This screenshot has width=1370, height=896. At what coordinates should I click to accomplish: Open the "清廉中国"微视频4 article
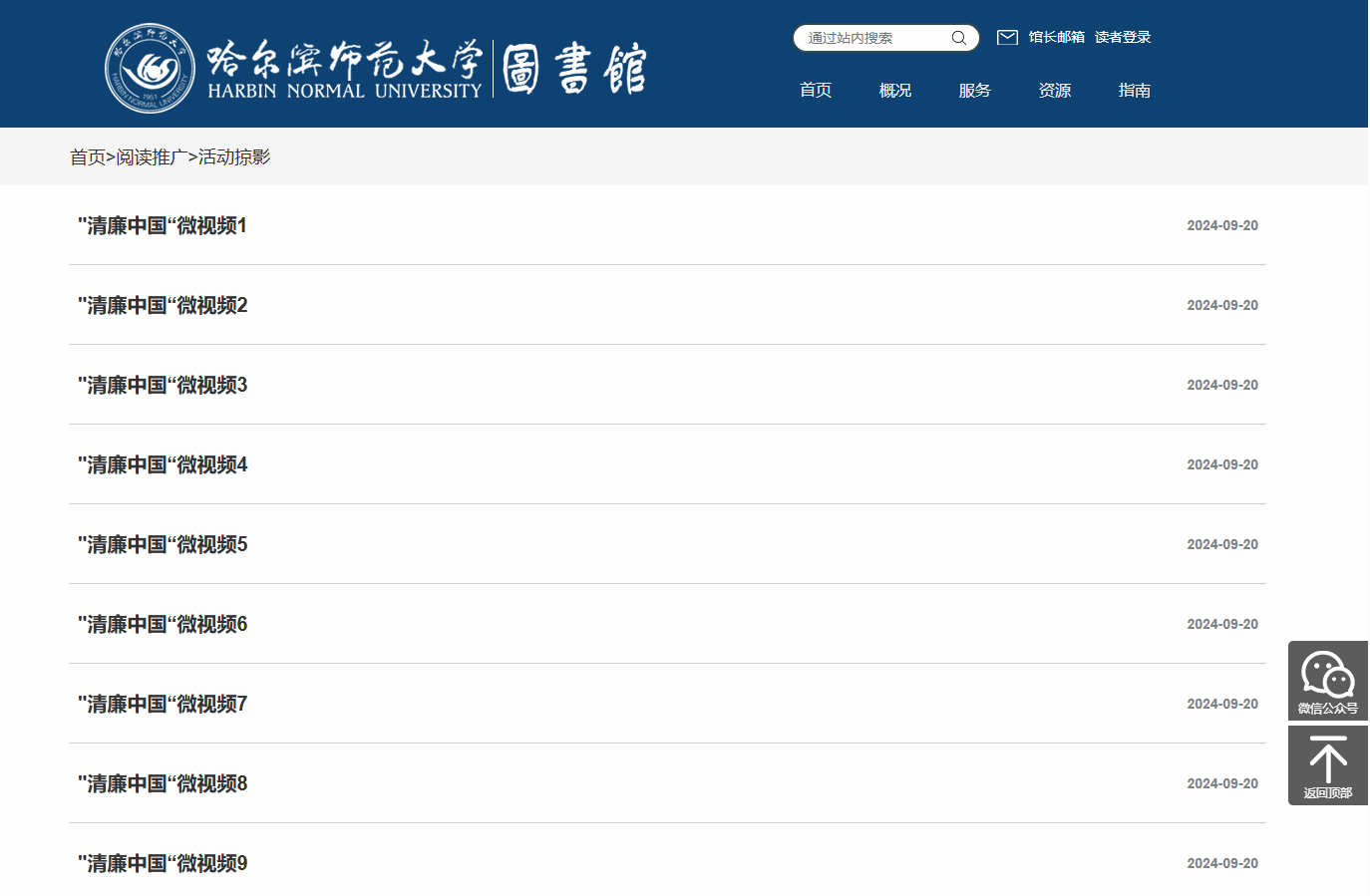[x=163, y=465]
